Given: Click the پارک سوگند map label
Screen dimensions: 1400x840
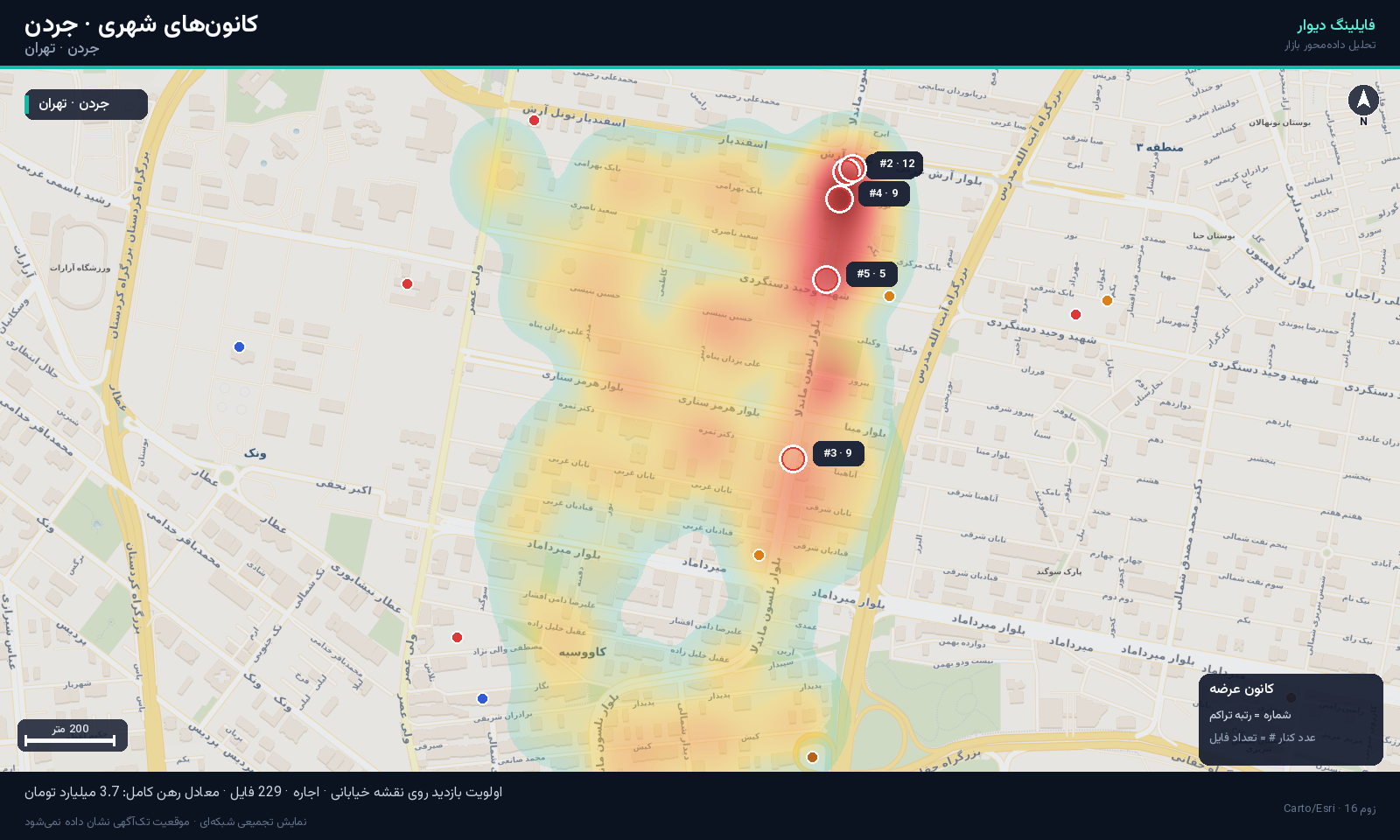Looking at the screenshot, I should click(x=1059, y=571).
